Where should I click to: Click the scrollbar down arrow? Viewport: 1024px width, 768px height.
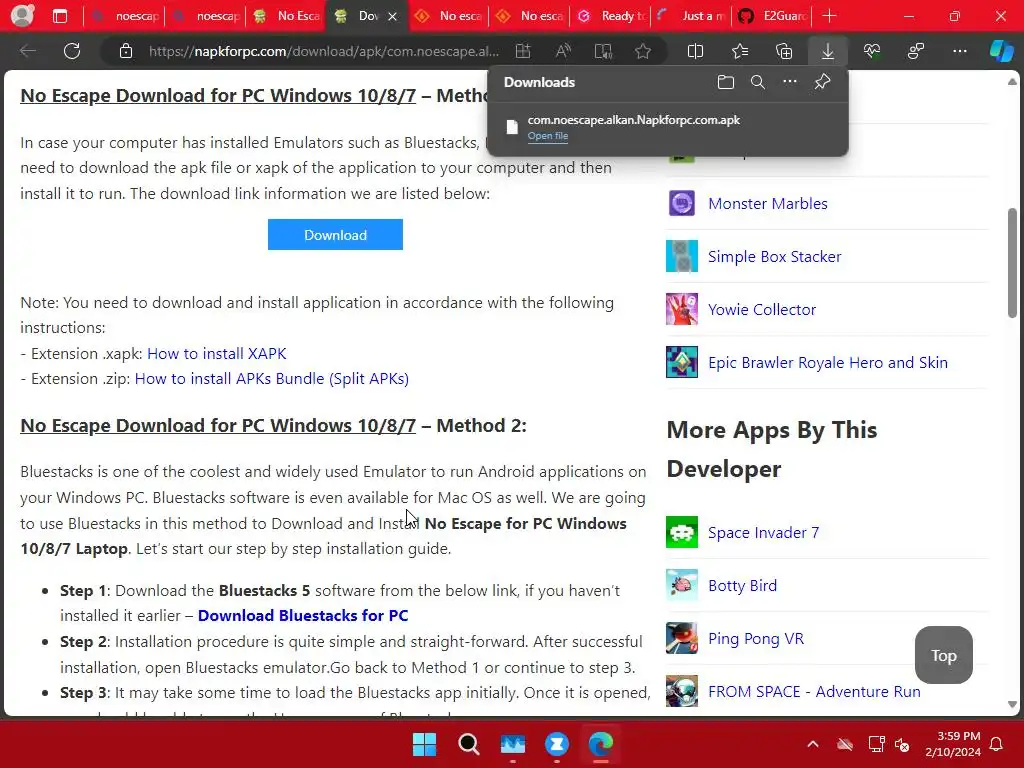(x=1012, y=705)
